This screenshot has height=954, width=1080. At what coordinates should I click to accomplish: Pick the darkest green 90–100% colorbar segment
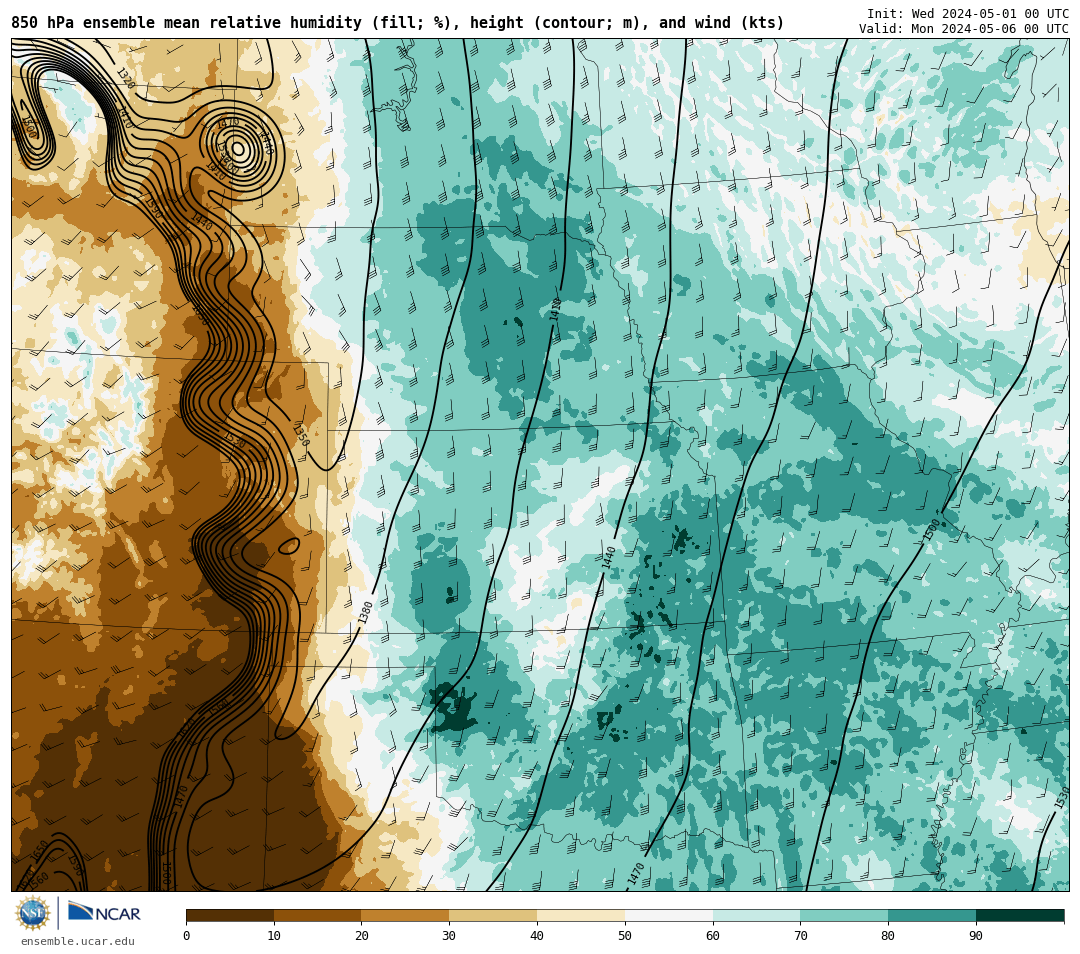tap(1020, 916)
